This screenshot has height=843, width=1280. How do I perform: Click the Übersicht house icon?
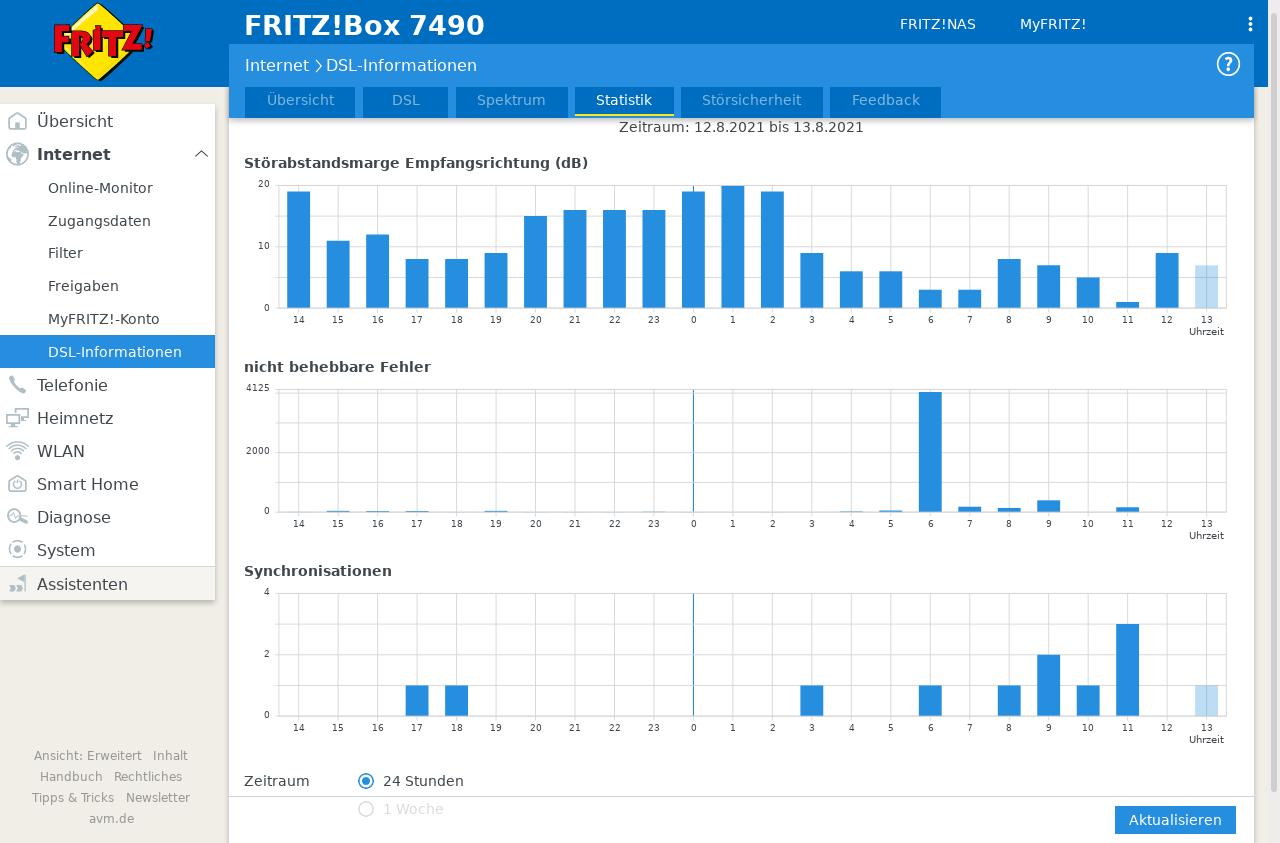click(17, 122)
